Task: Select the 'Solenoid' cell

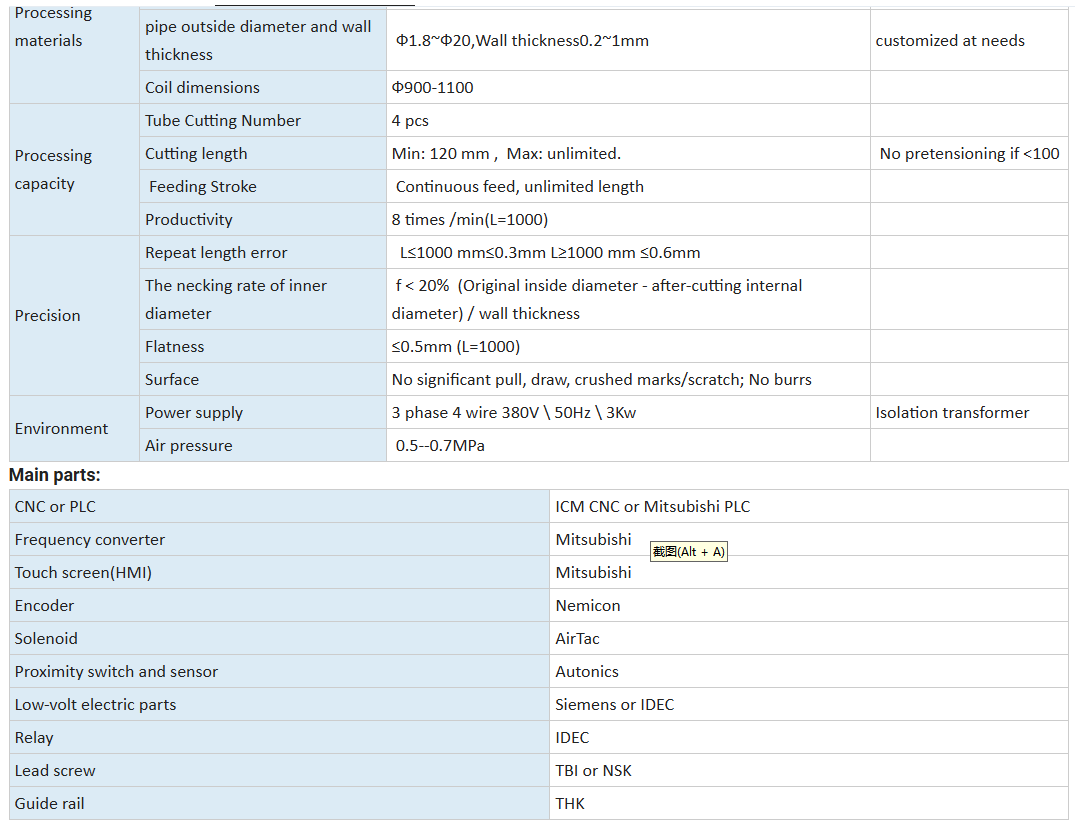Action: 279,638
